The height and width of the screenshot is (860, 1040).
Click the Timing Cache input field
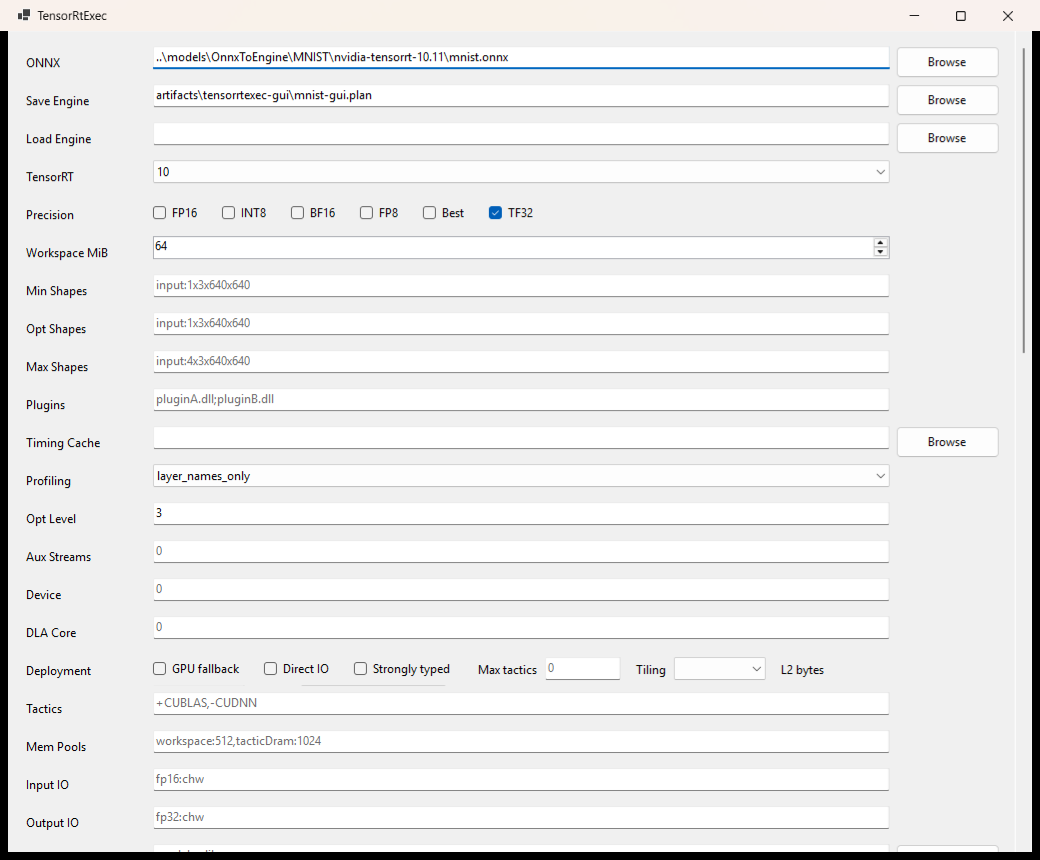click(x=521, y=438)
